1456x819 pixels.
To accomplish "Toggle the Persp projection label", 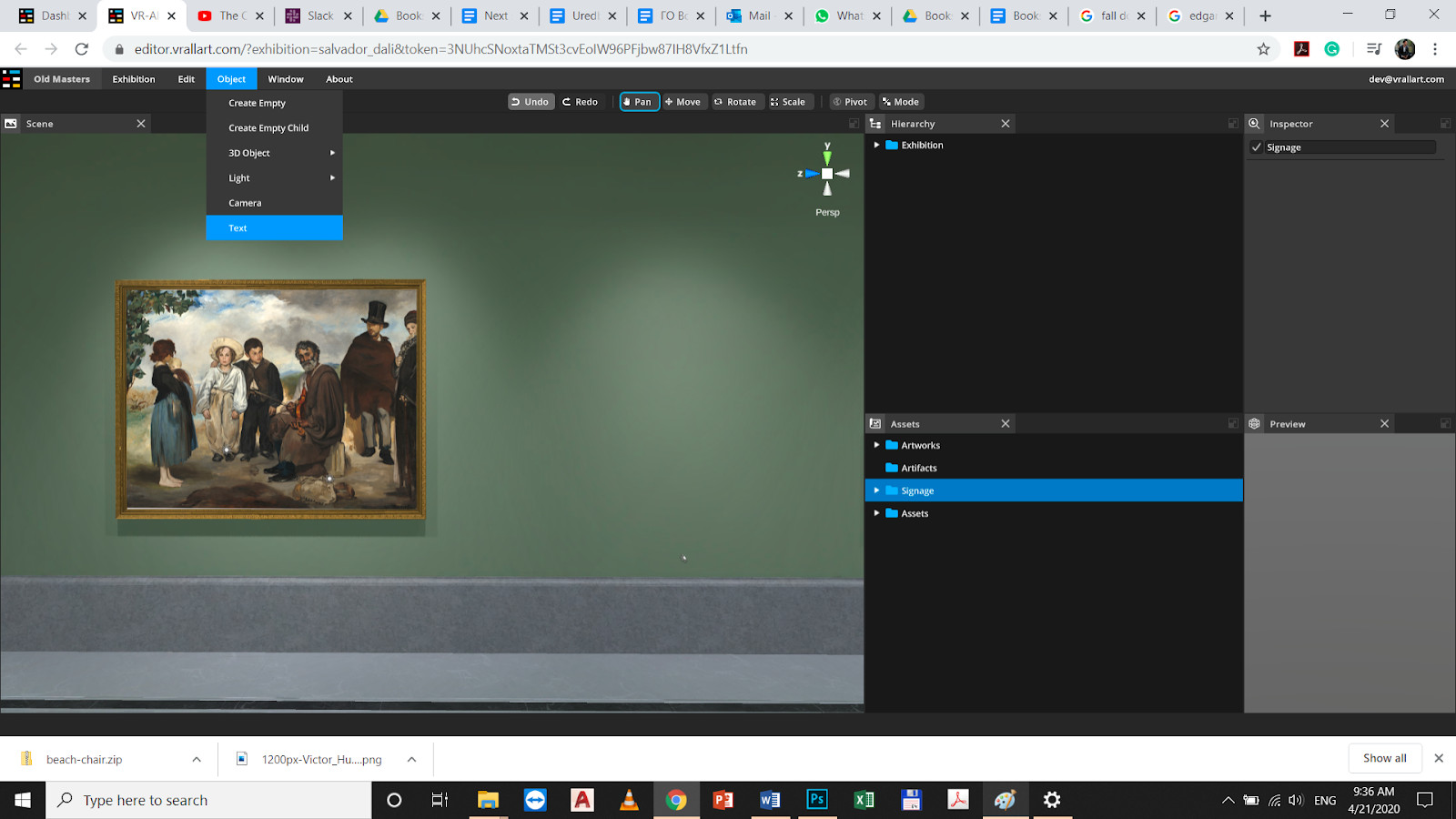I will (827, 212).
